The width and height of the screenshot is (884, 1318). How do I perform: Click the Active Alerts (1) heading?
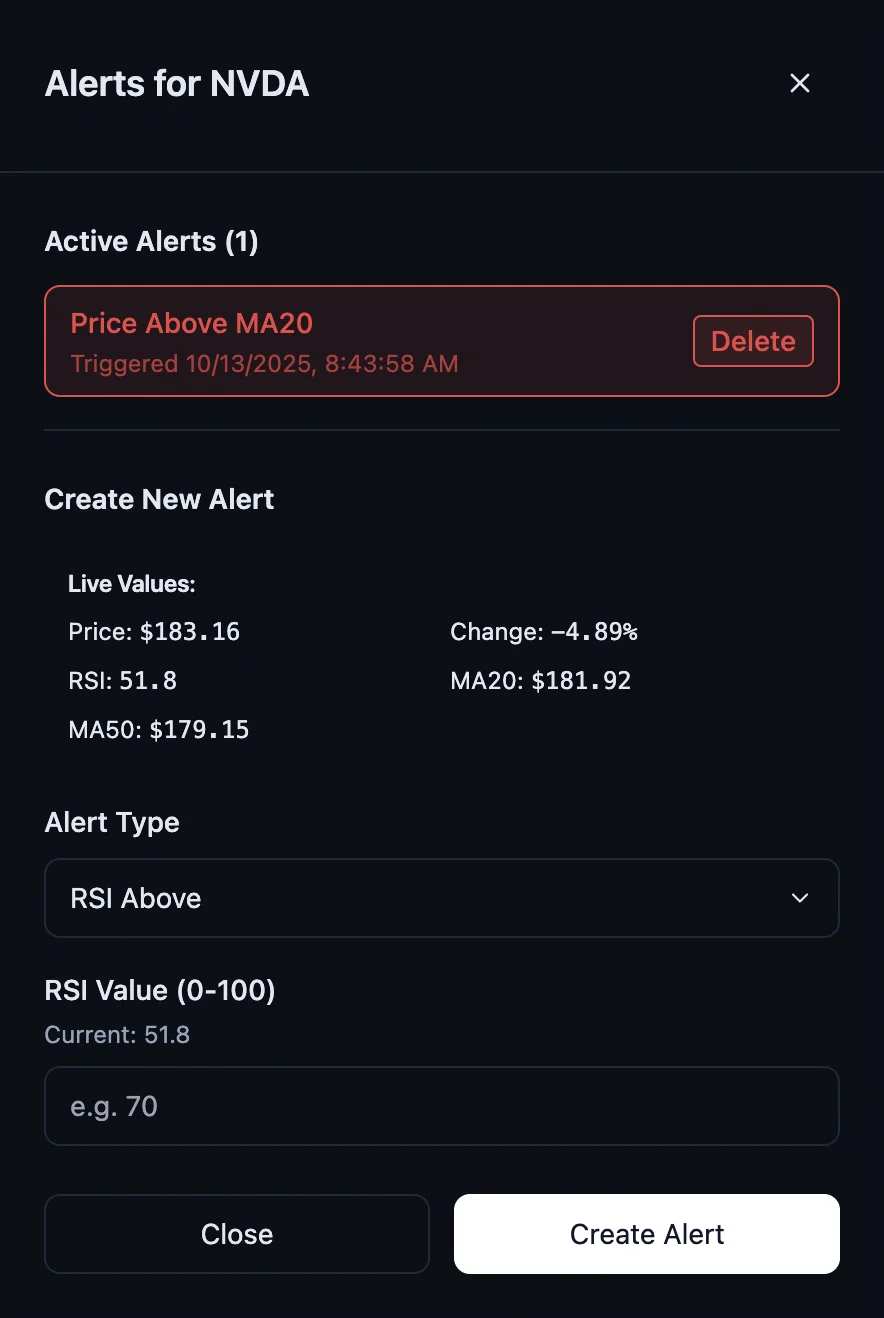pos(151,242)
